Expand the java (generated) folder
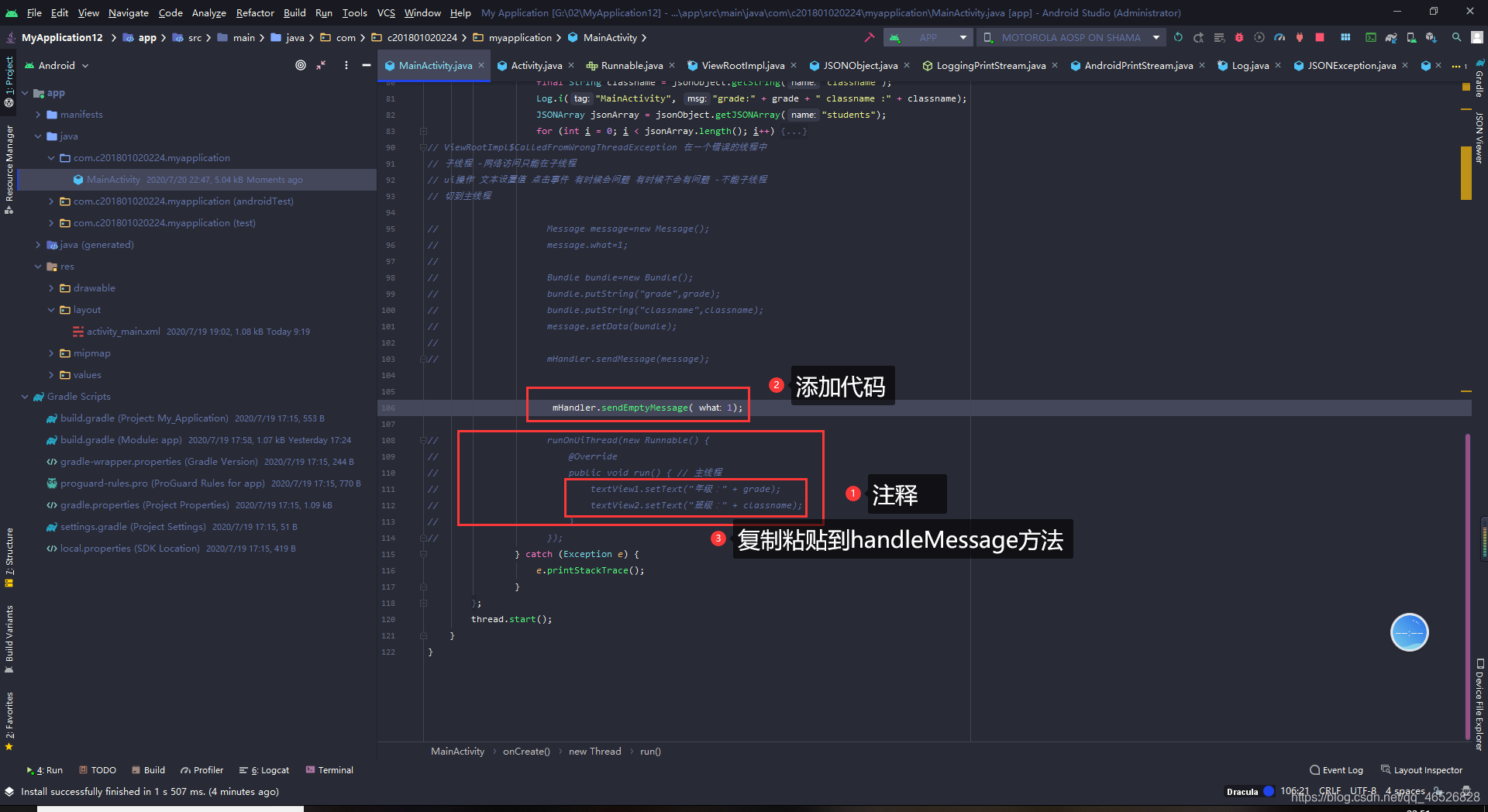This screenshot has height=812, width=1488. 38,245
